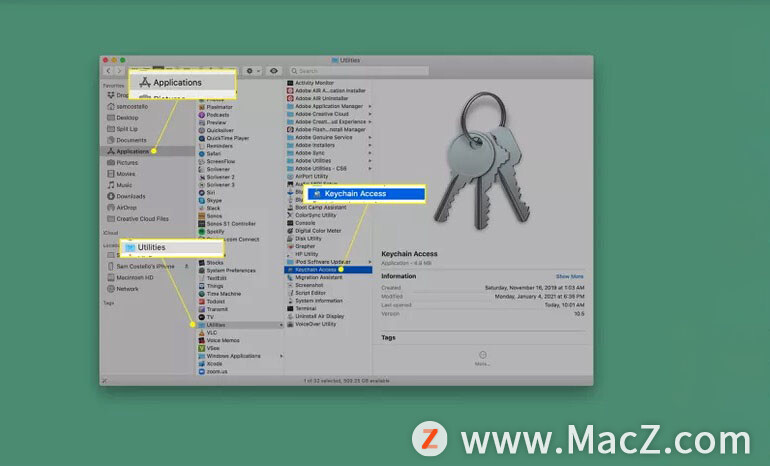This screenshot has height=466, width=770.
Task: Select the Split Lip folder in sidebar
Action: (122, 129)
